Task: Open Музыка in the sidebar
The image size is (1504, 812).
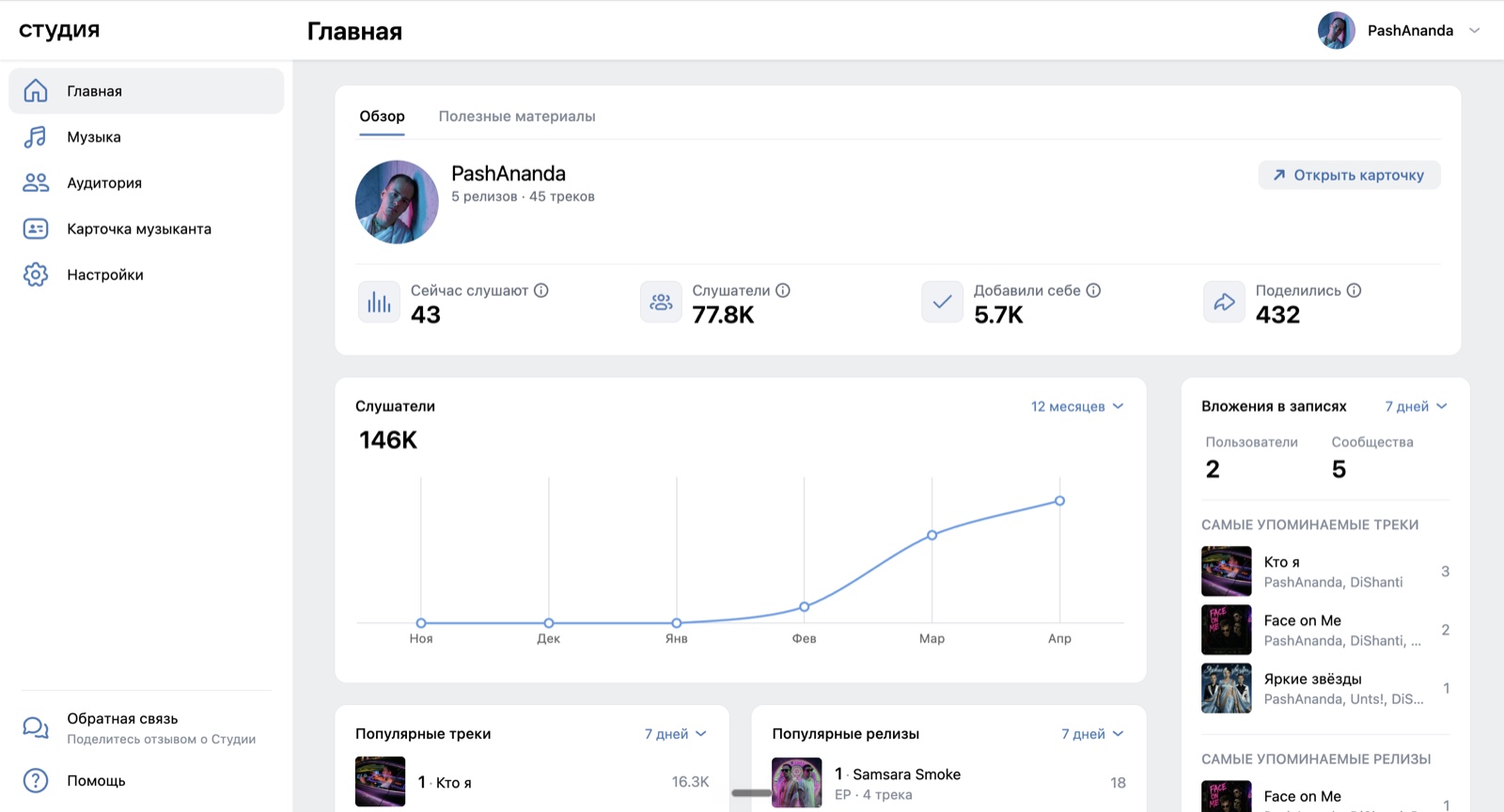Action: coord(147,137)
